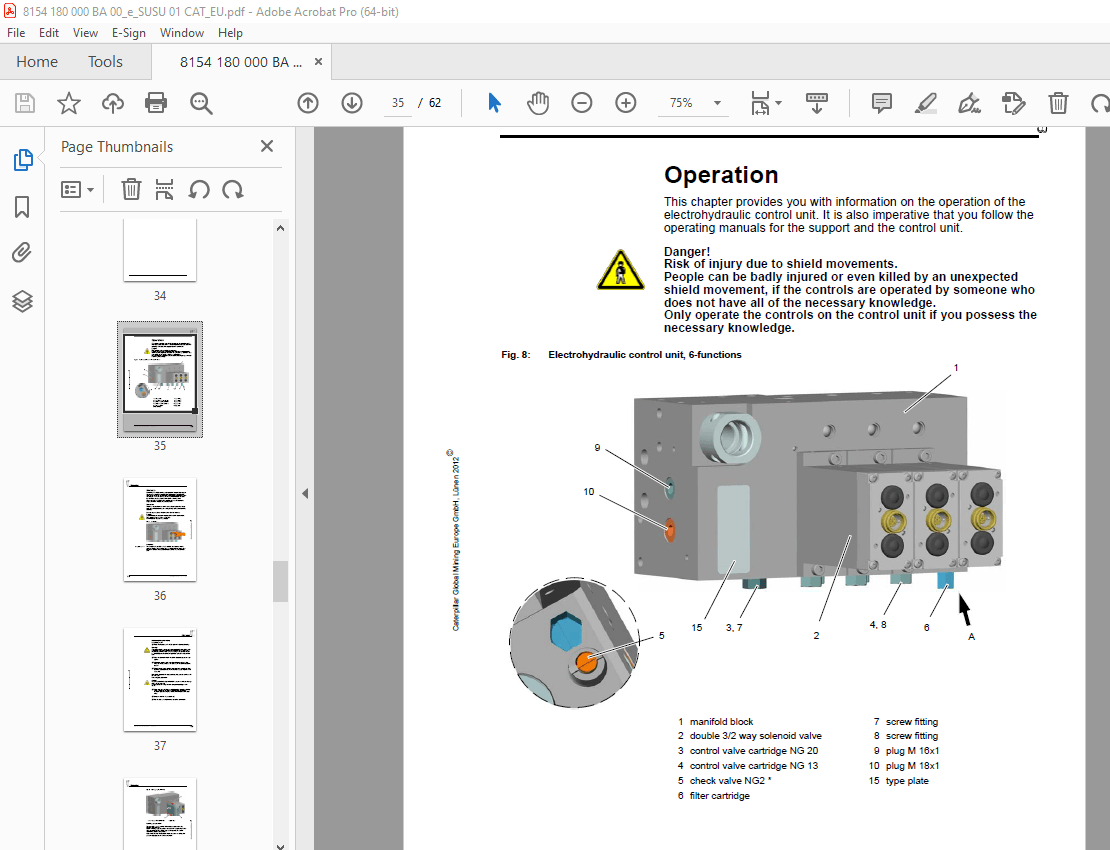Click legend entry 'plug M 18x1'
1110x850 pixels.
[x=912, y=766]
